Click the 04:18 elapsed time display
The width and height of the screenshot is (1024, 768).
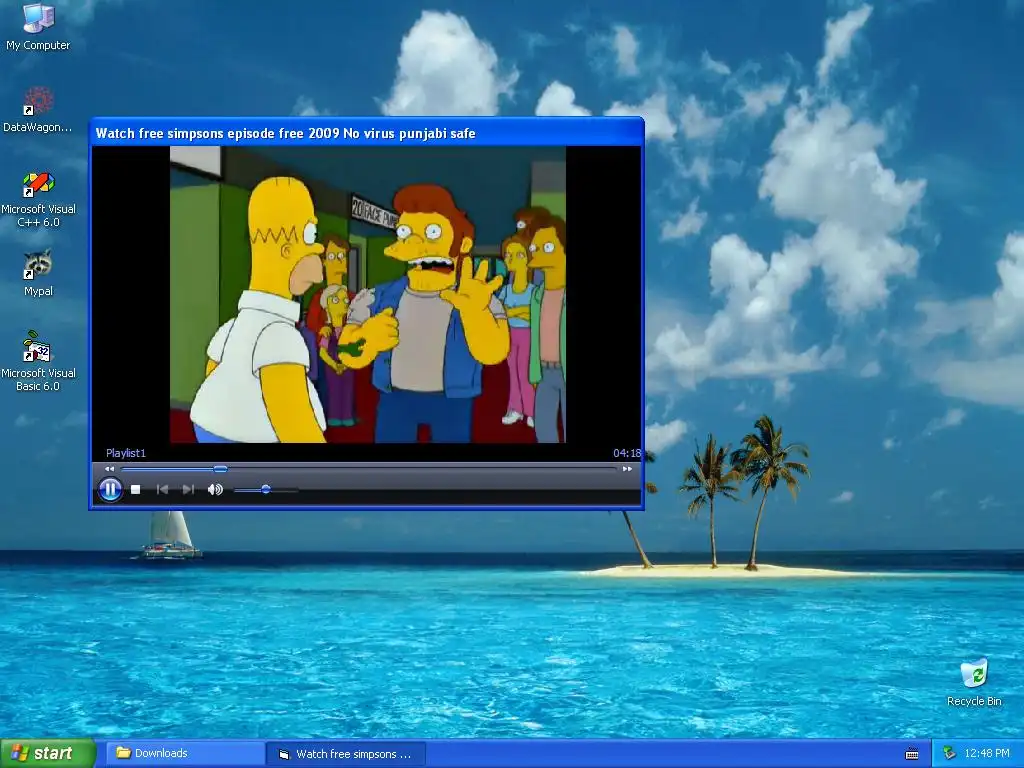627,453
